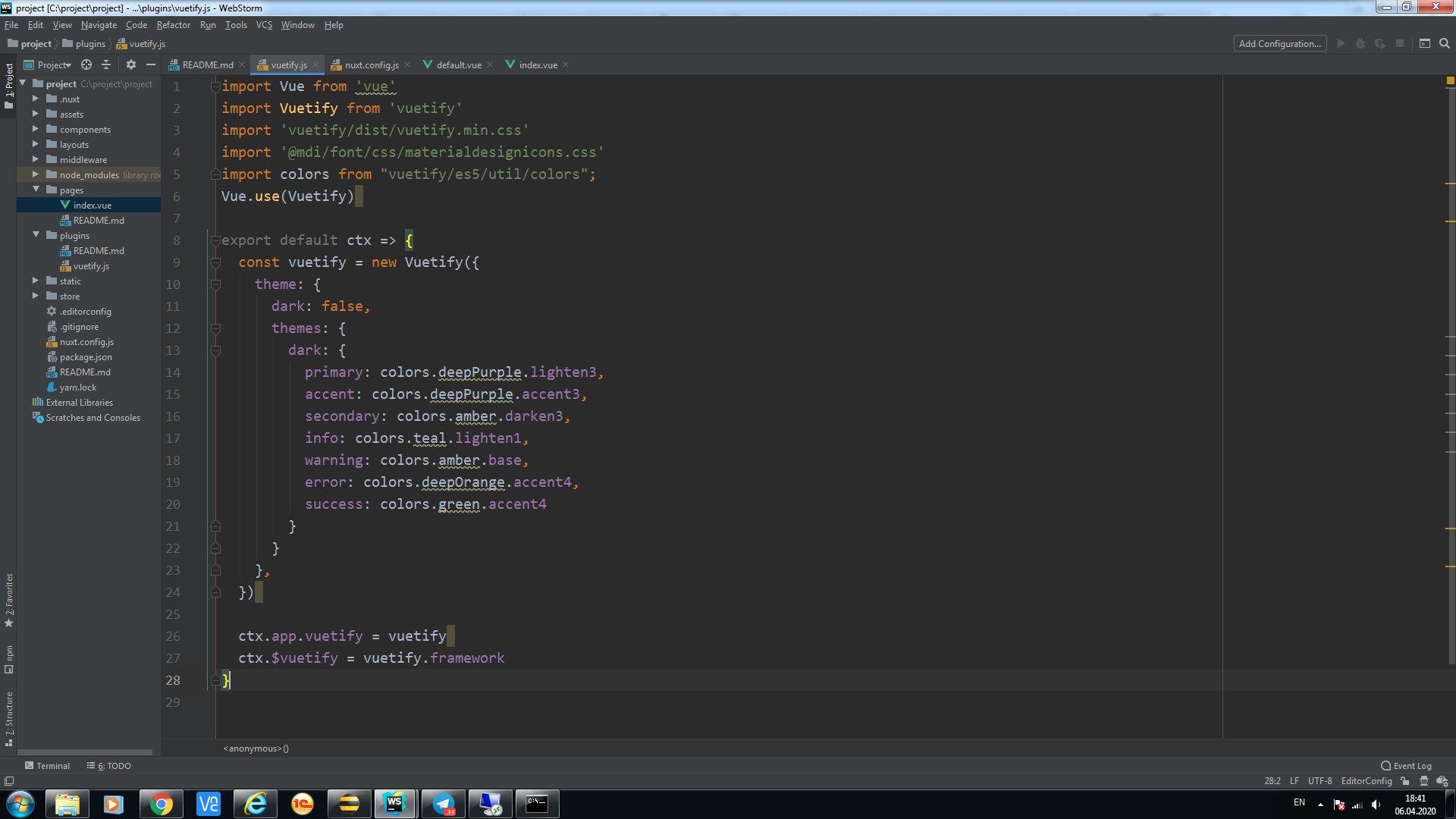Open the Refactor menu
1456x819 pixels.
tap(174, 25)
